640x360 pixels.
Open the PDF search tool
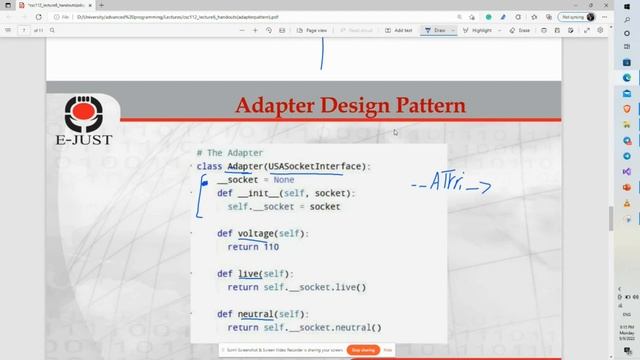(x=52, y=30)
